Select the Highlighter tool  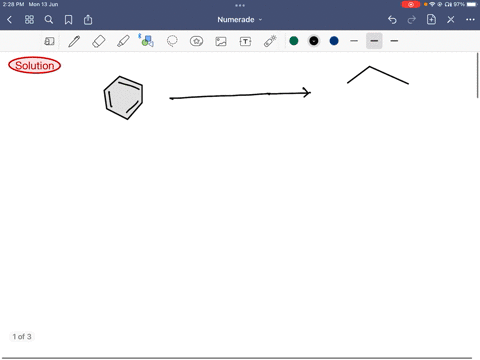123,41
